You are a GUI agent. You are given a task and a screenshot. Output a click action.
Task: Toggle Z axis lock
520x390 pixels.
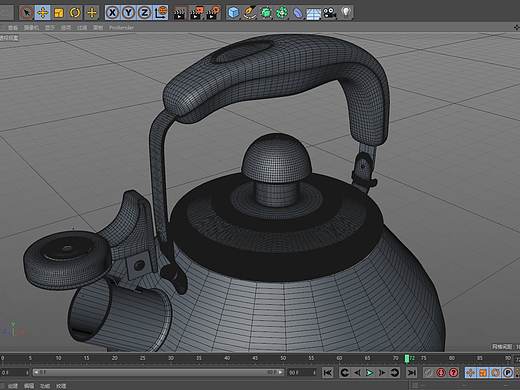pos(144,13)
